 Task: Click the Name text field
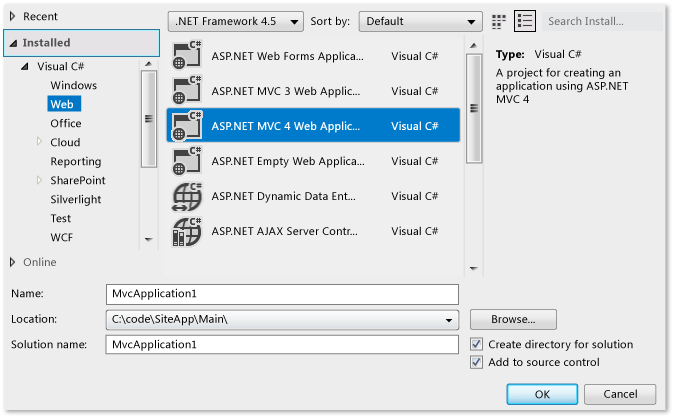[x=282, y=294]
